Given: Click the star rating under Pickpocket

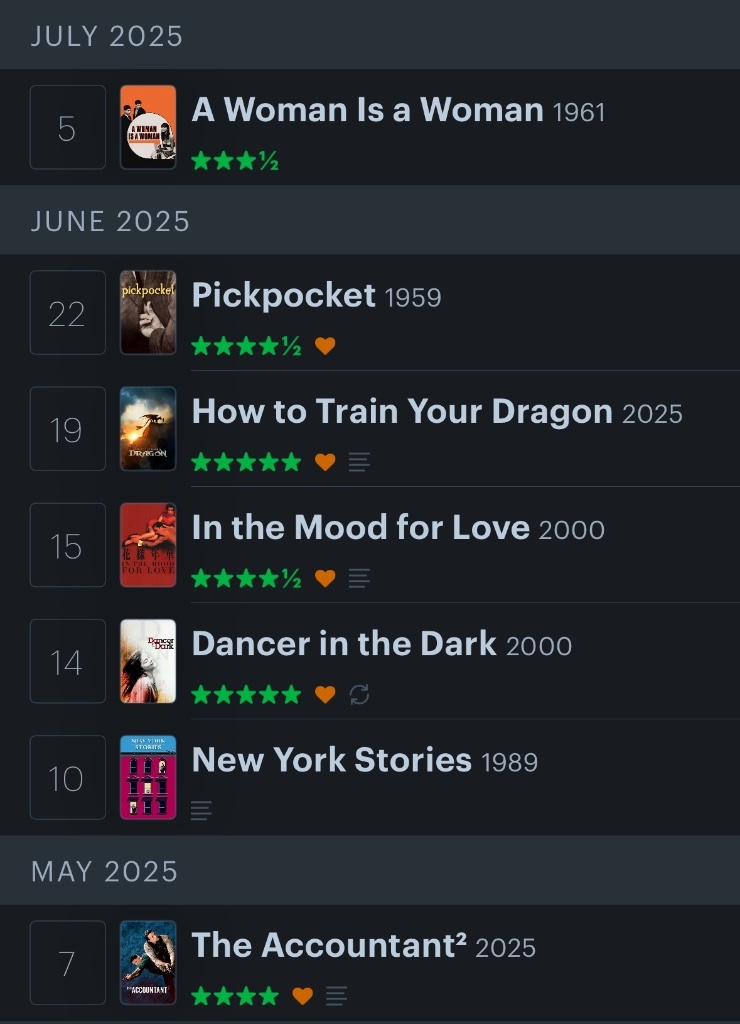Looking at the screenshot, I should tap(246, 346).
